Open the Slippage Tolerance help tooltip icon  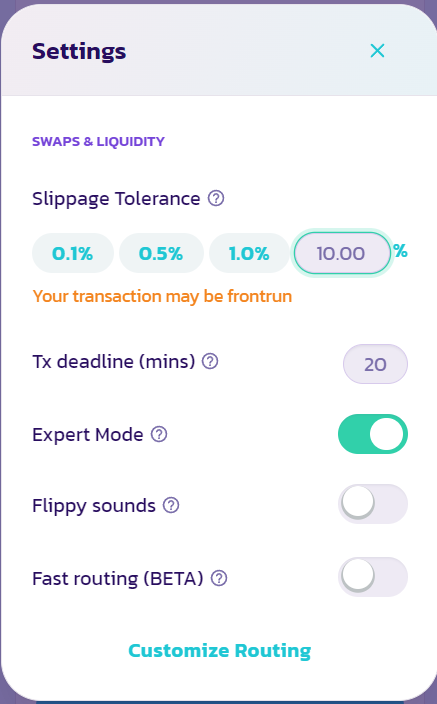[x=216, y=198]
